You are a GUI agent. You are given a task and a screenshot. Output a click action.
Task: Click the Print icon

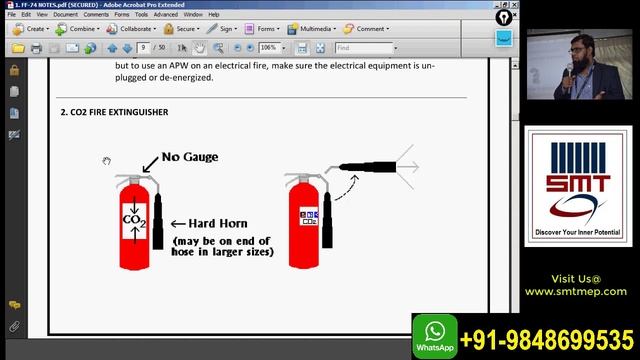tap(36, 48)
